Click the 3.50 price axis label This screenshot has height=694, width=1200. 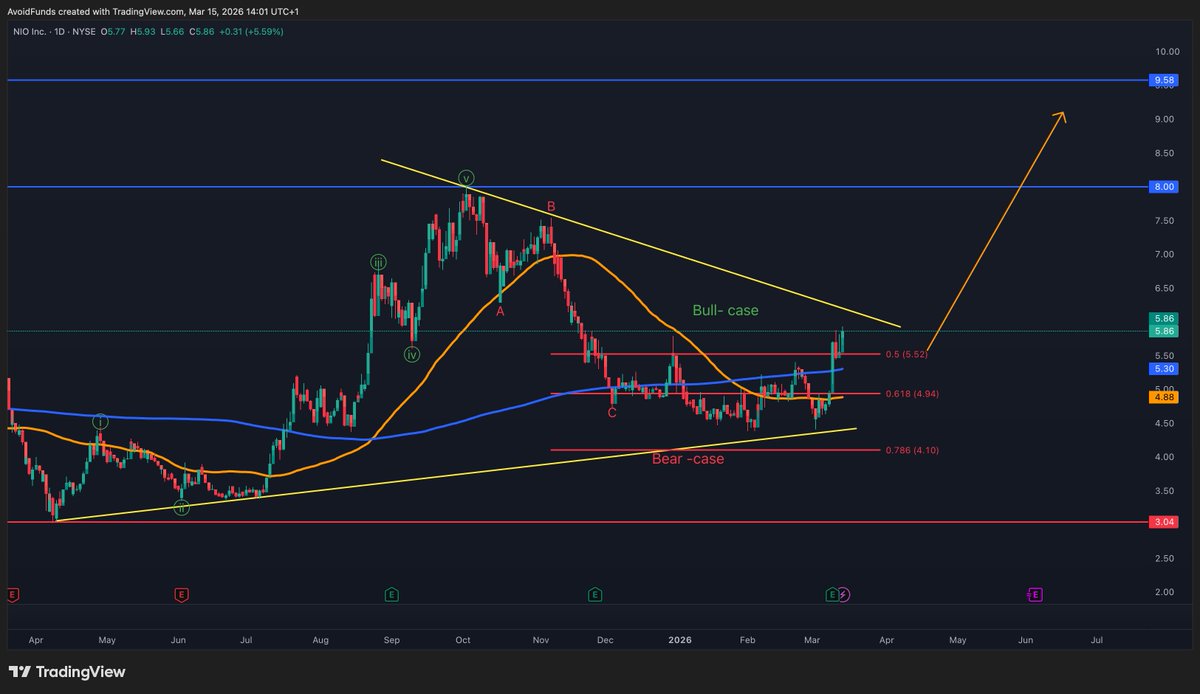[x=1165, y=491]
